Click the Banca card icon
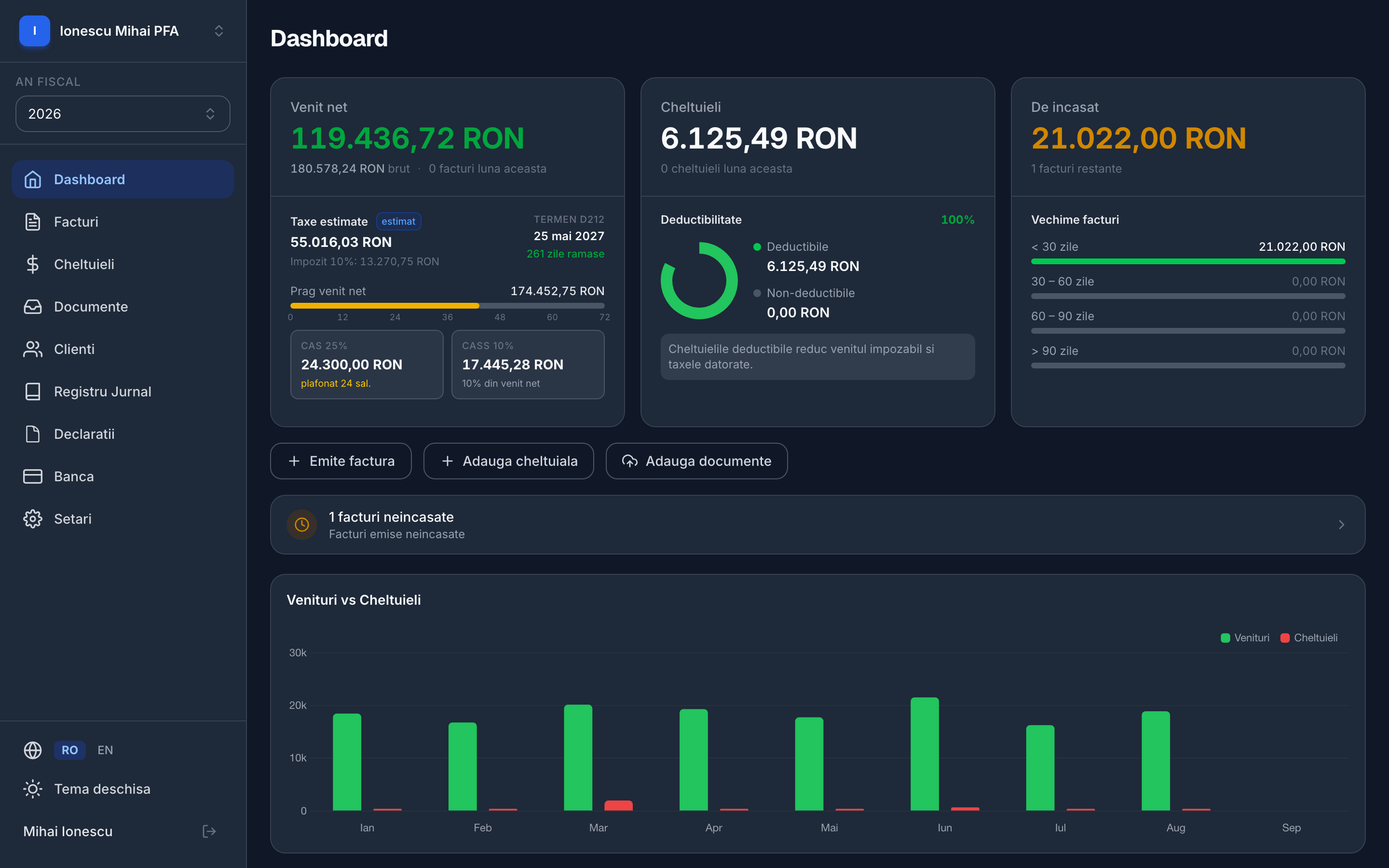The height and width of the screenshot is (868, 1389). tap(33, 477)
